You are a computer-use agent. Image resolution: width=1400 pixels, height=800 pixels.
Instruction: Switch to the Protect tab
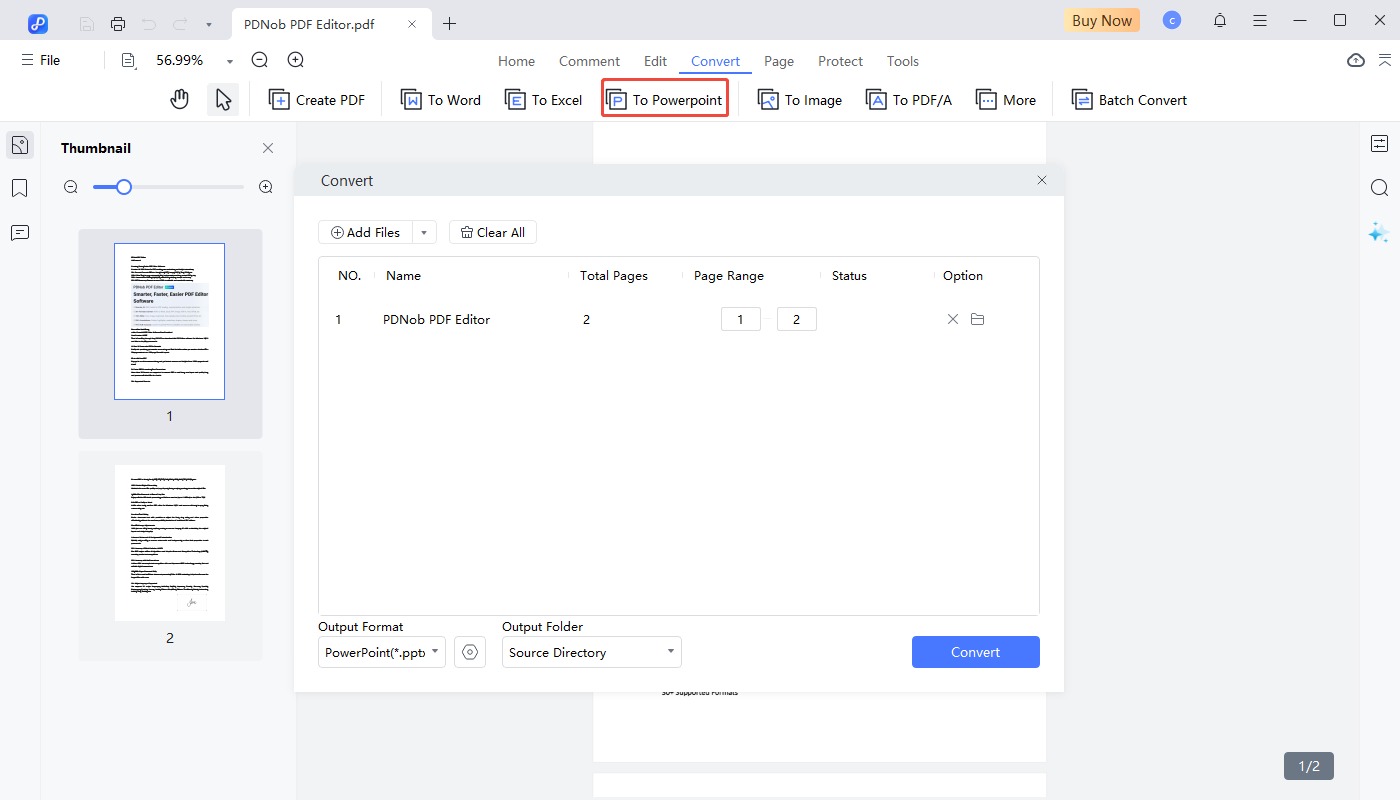840,61
